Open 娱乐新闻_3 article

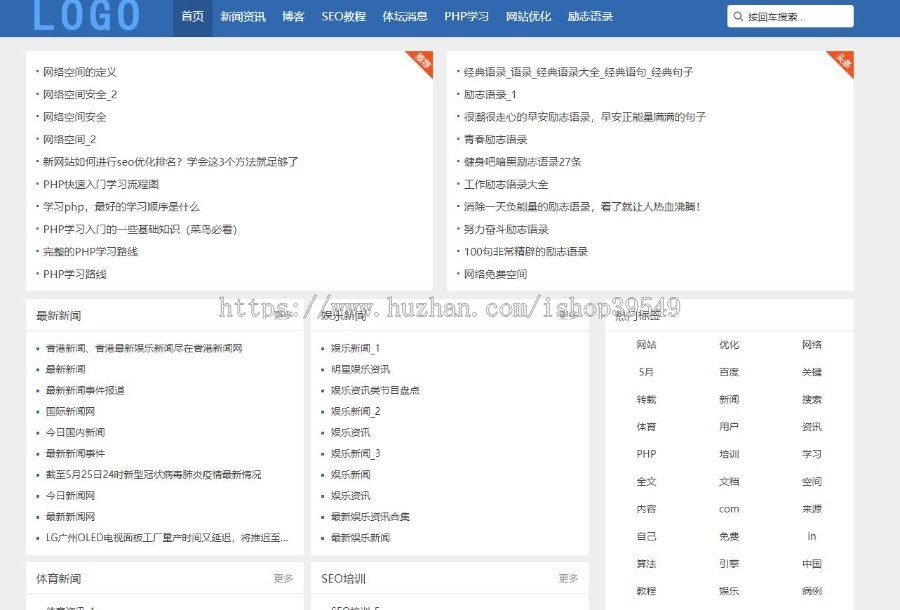point(355,454)
